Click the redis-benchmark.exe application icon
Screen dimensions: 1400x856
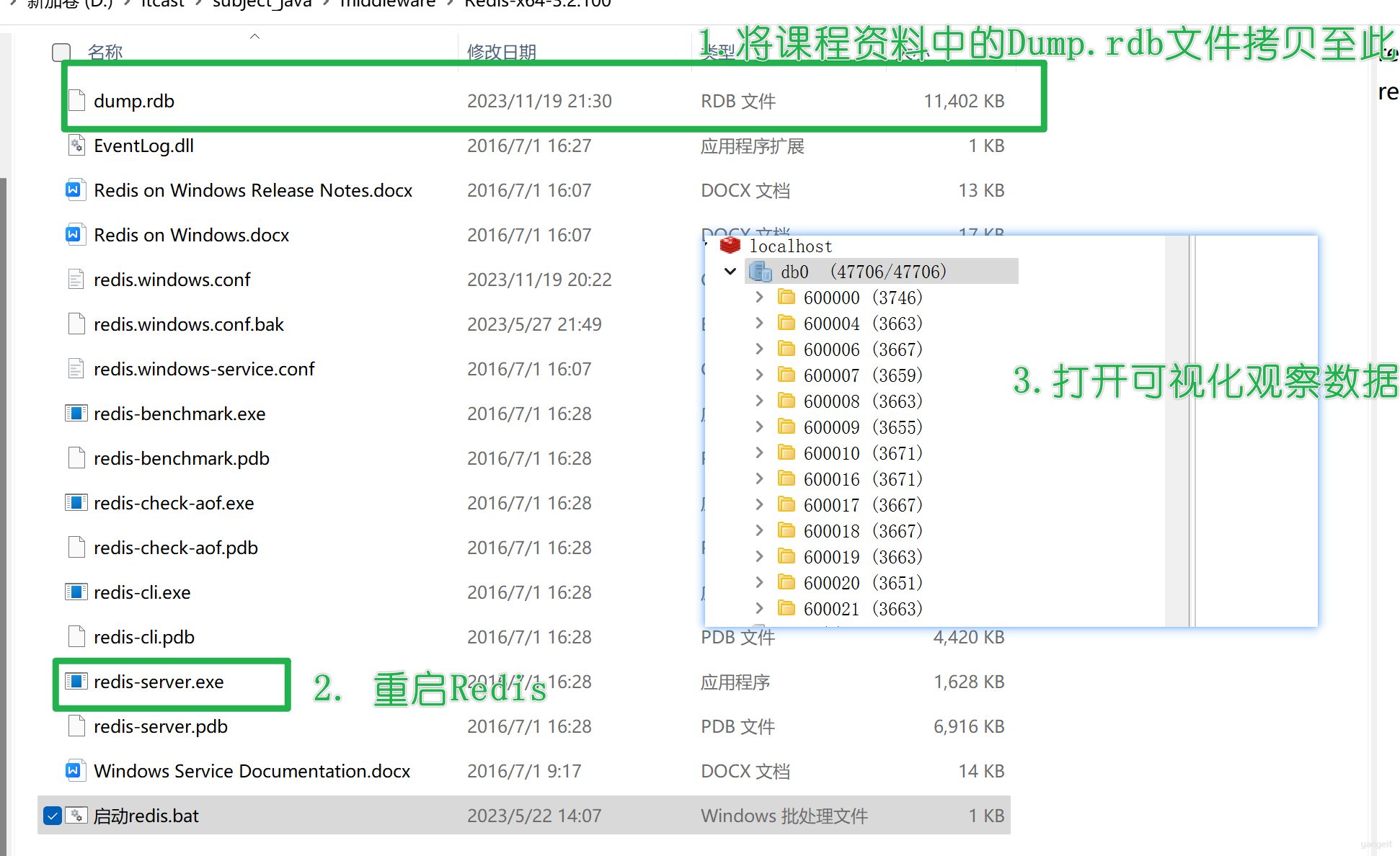(x=76, y=414)
